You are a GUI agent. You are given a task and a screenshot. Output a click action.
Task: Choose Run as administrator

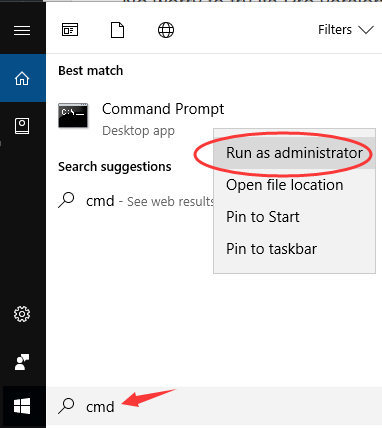[294, 153]
